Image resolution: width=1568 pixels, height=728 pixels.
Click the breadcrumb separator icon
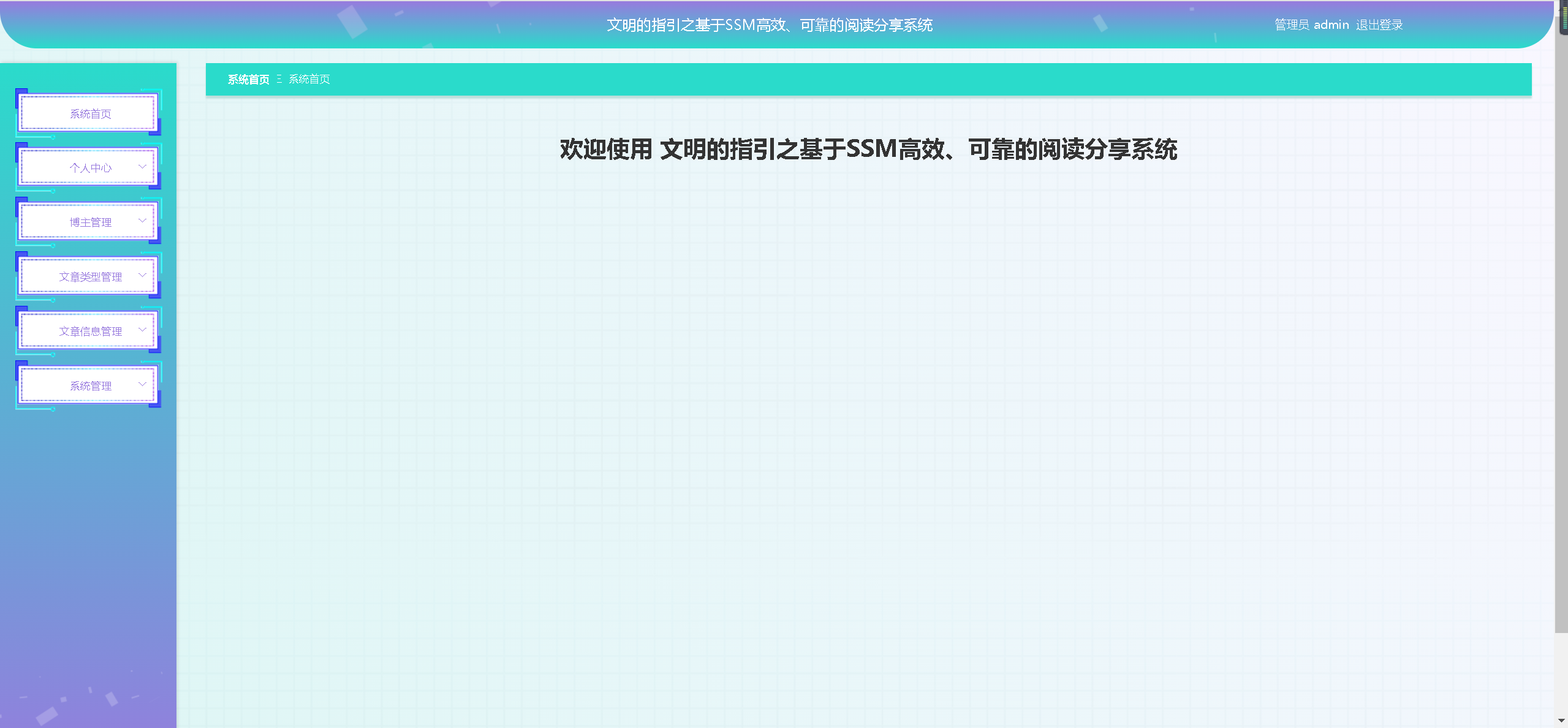(279, 79)
